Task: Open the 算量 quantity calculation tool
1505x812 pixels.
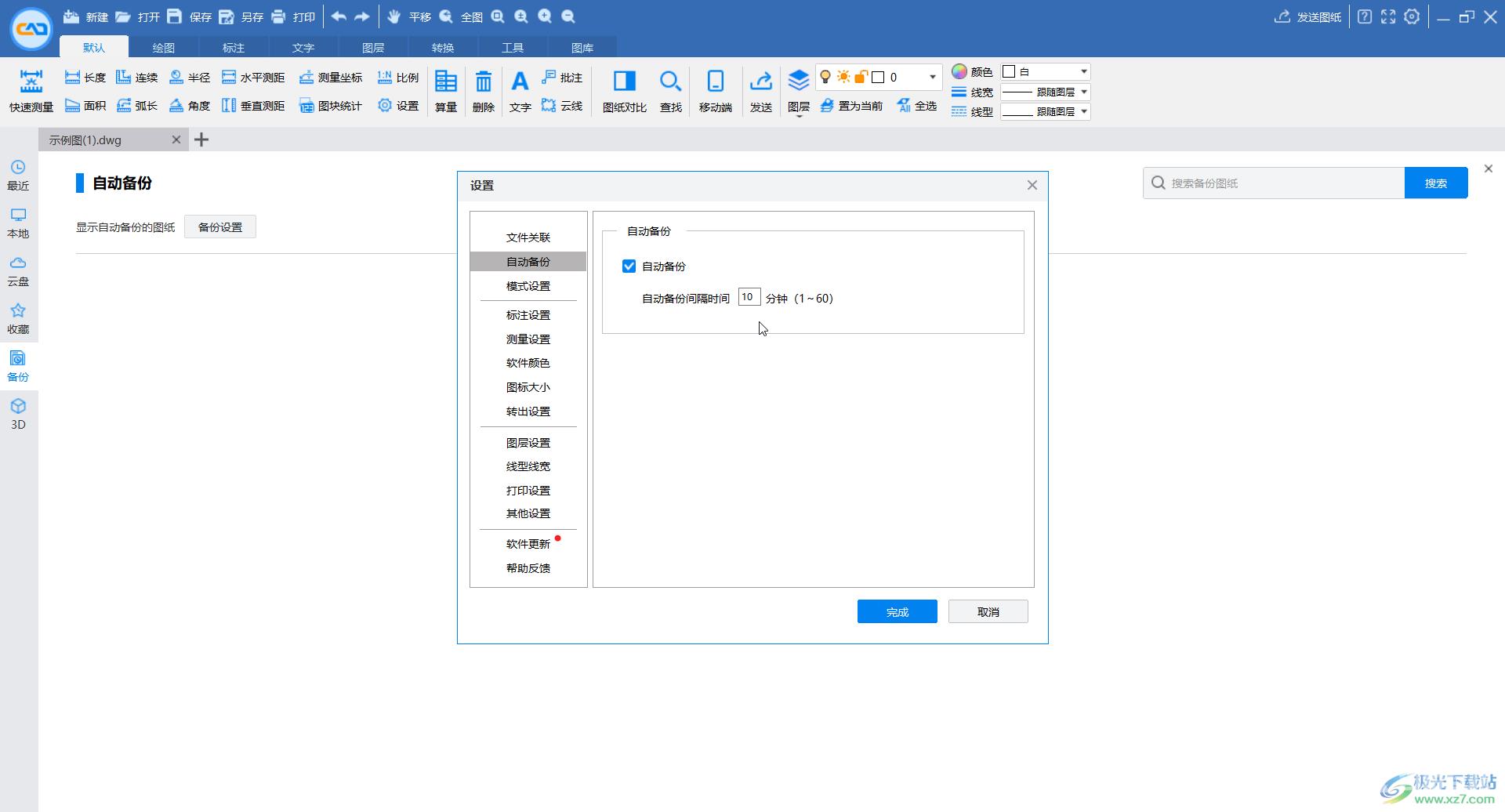Action: [x=446, y=91]
